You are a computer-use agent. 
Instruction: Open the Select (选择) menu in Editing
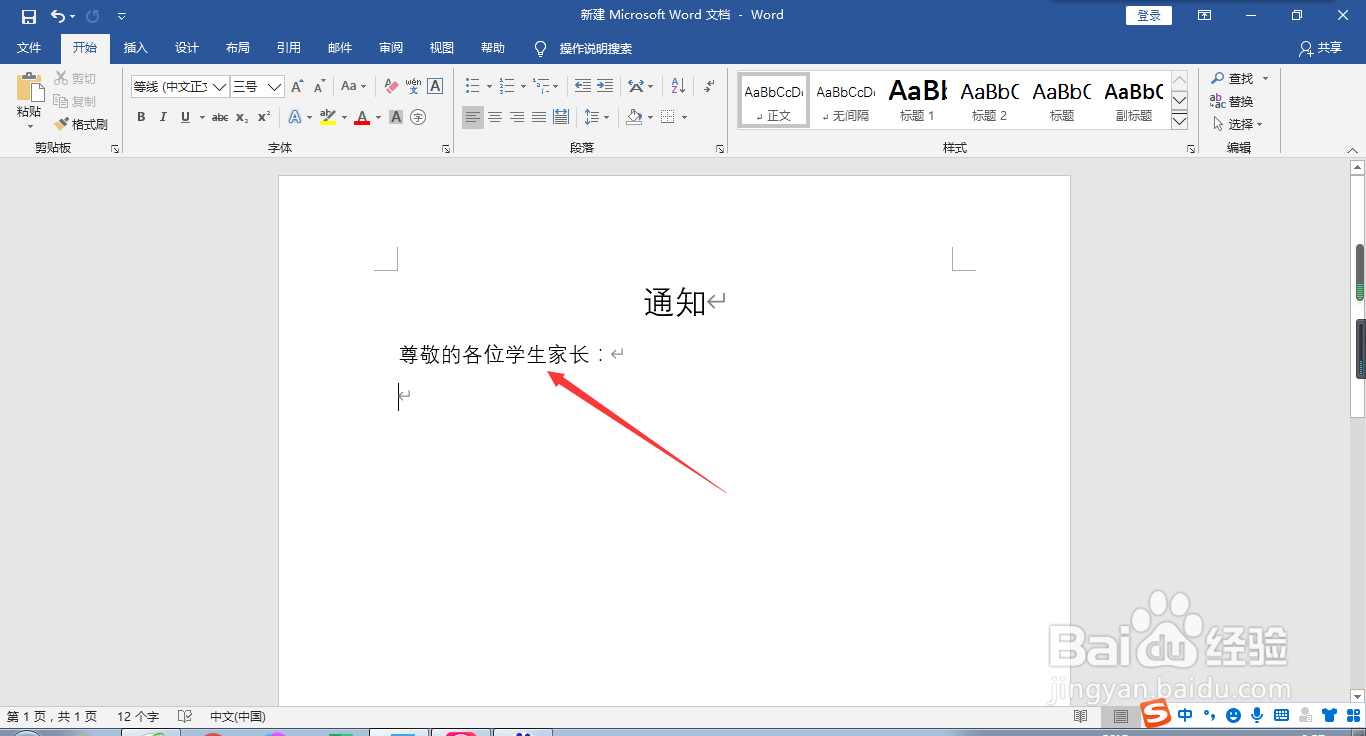point(1238,125)
